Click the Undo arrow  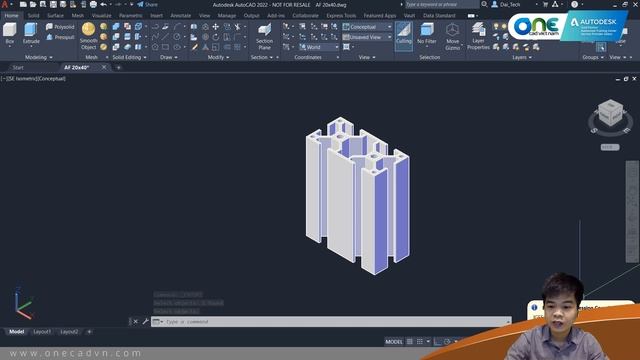pos(104,4)
